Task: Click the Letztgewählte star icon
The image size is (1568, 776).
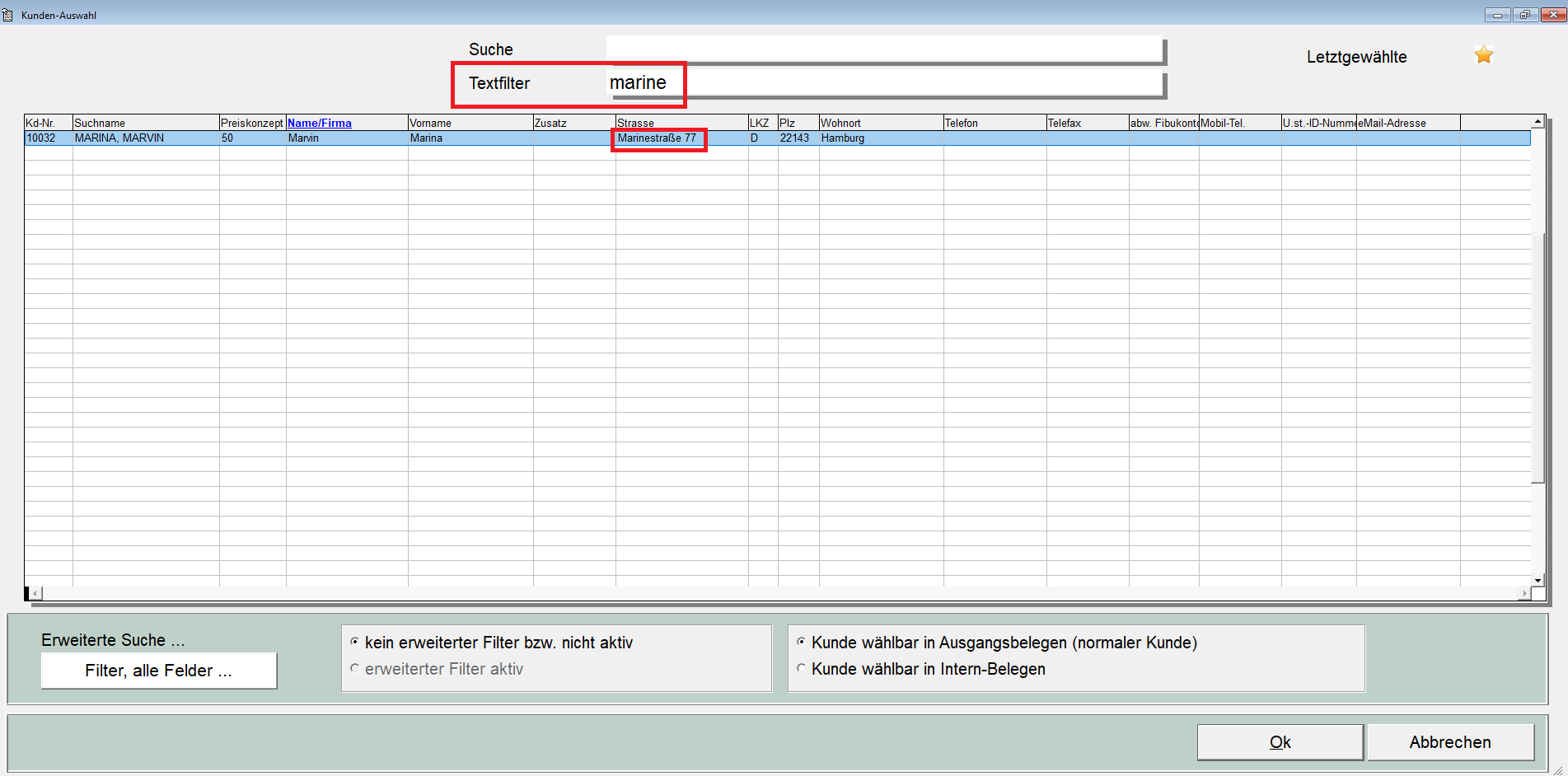Action: [x=1484, y=55]
